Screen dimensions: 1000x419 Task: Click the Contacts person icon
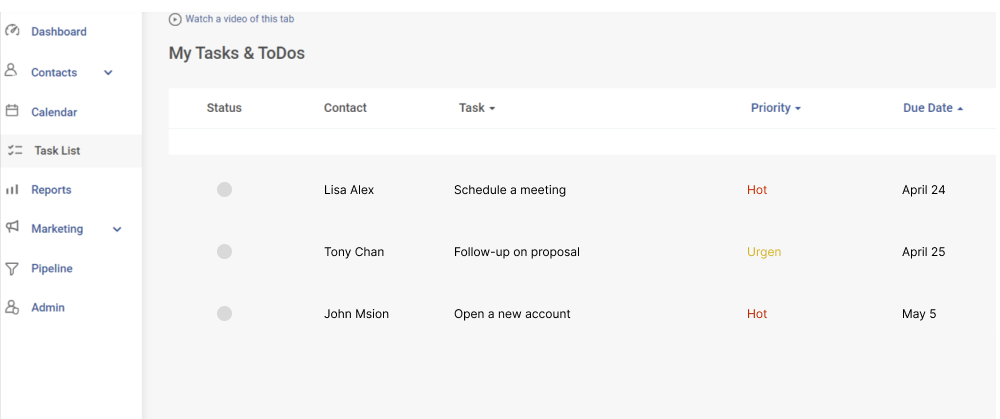[11, 70]
